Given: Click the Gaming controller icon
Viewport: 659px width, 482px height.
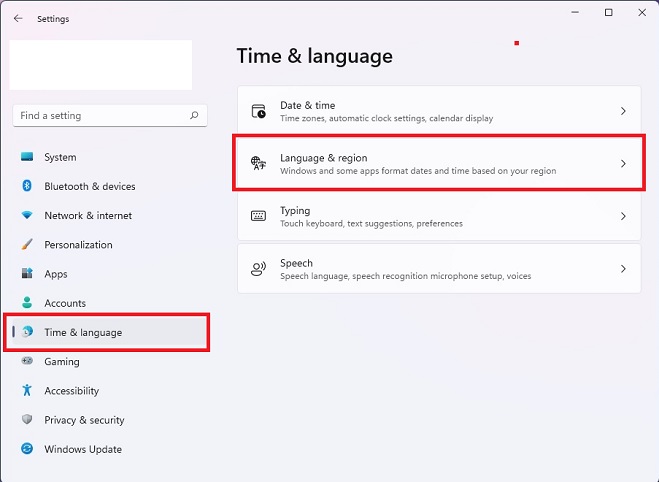Looking at the screenshot, I should (x=27, y=361).
